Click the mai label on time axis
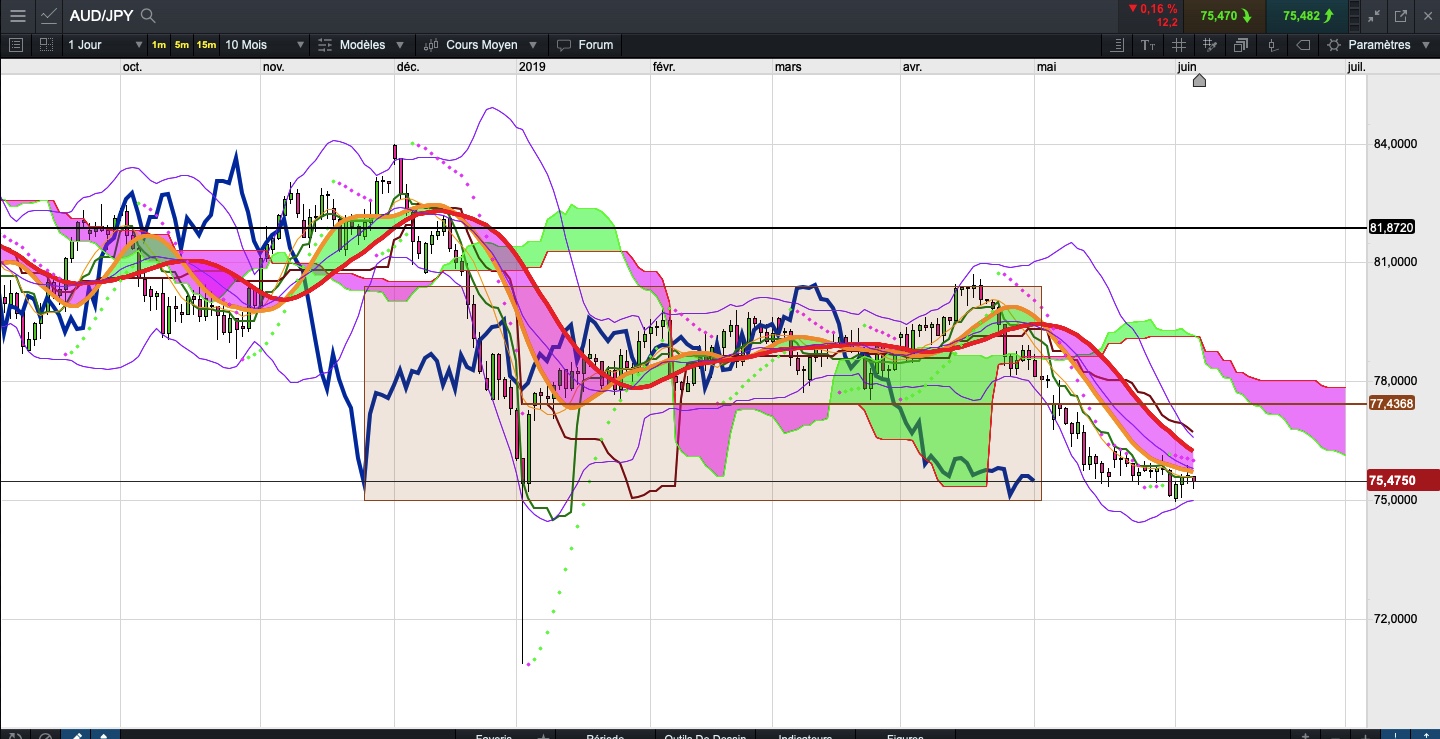 1046,67
